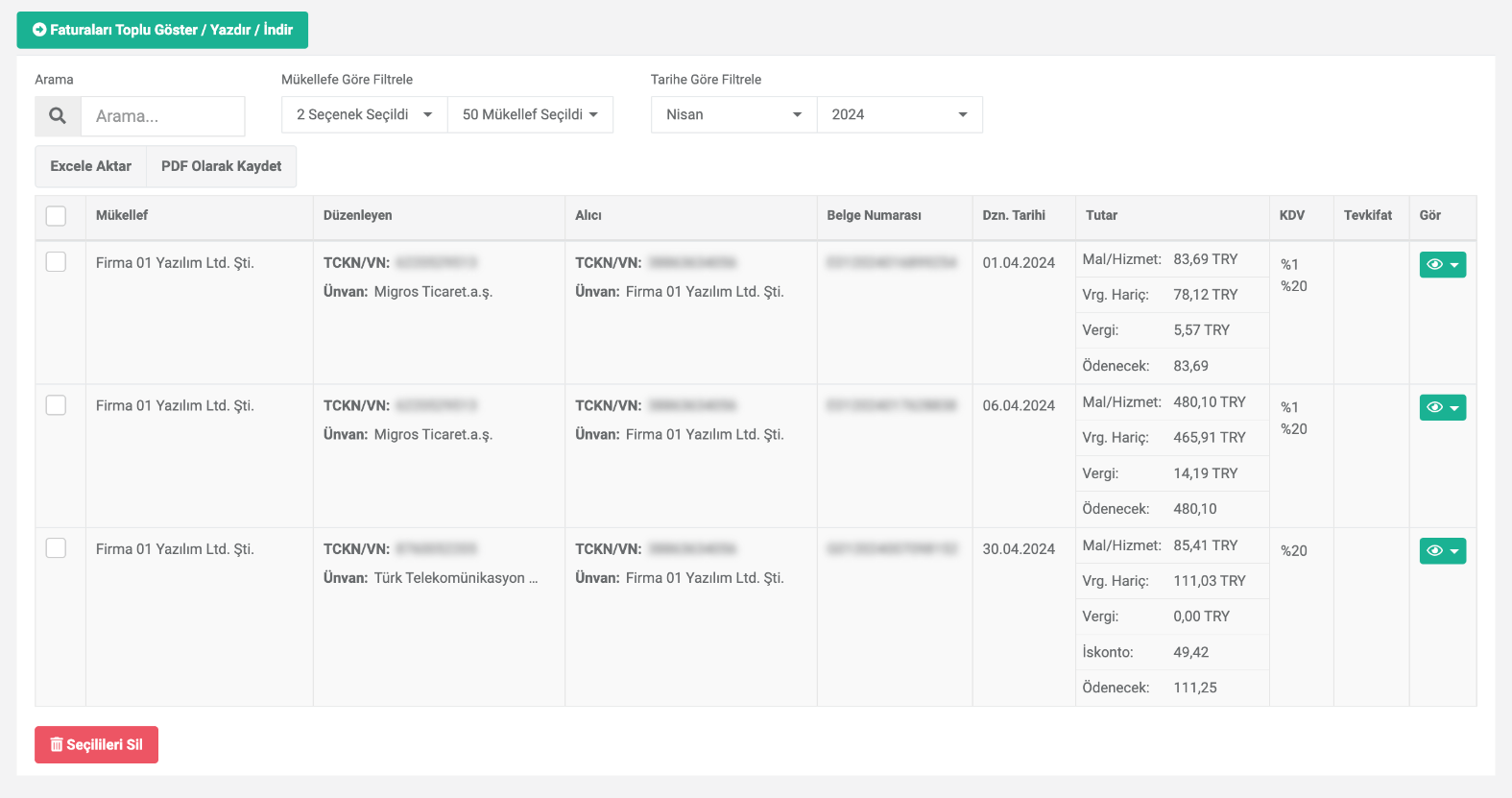Open the '2 Seçenek Seçildi' dropdown
Image resolution: width=1512 pixels, height=798 pixels.
tap(365, 114)
